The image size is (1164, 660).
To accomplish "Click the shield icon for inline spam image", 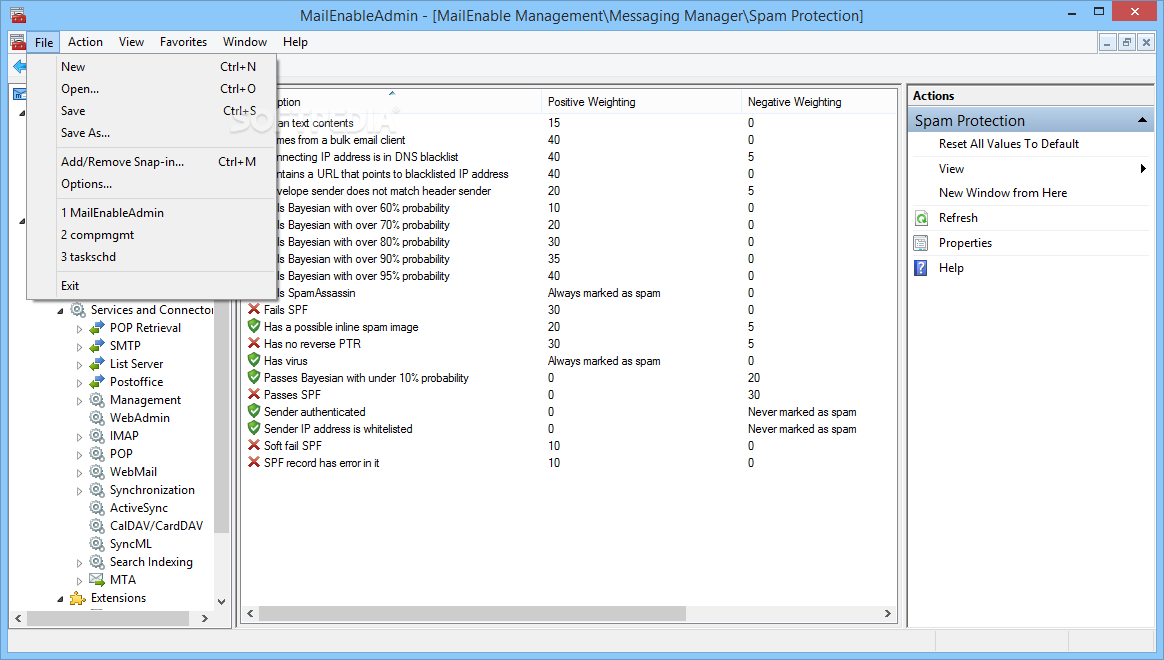I will pyautogui.click(x=254, y=327).
